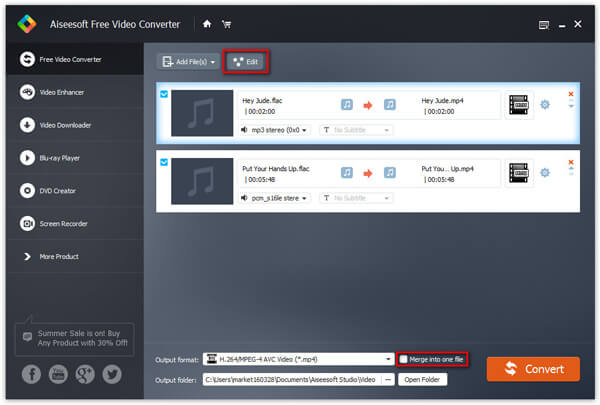Open settings gear for Hey Jude.mp4
The image size is (600, 405).
(x=545, y=105)
